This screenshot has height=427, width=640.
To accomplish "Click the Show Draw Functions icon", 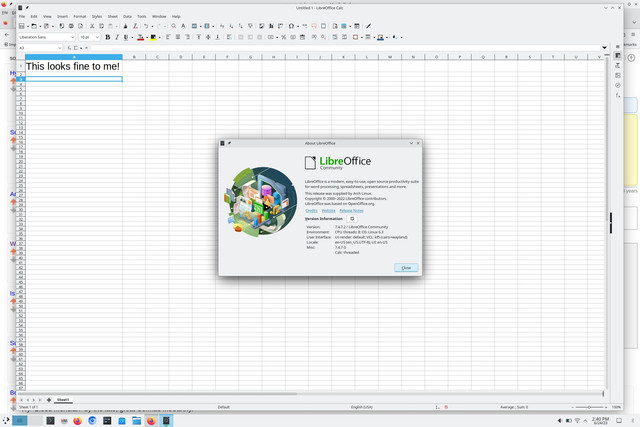I will tap(369, 26).
